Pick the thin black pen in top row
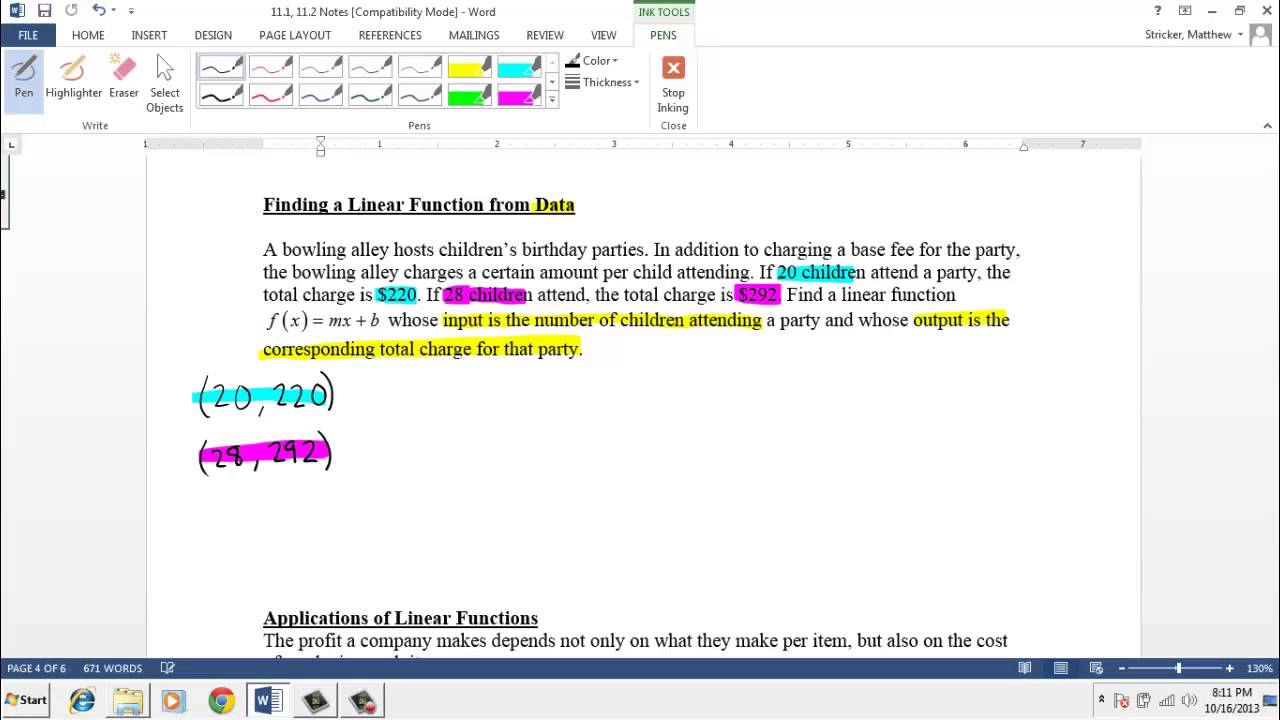The image size is (1280, 720). coord(221,67)
